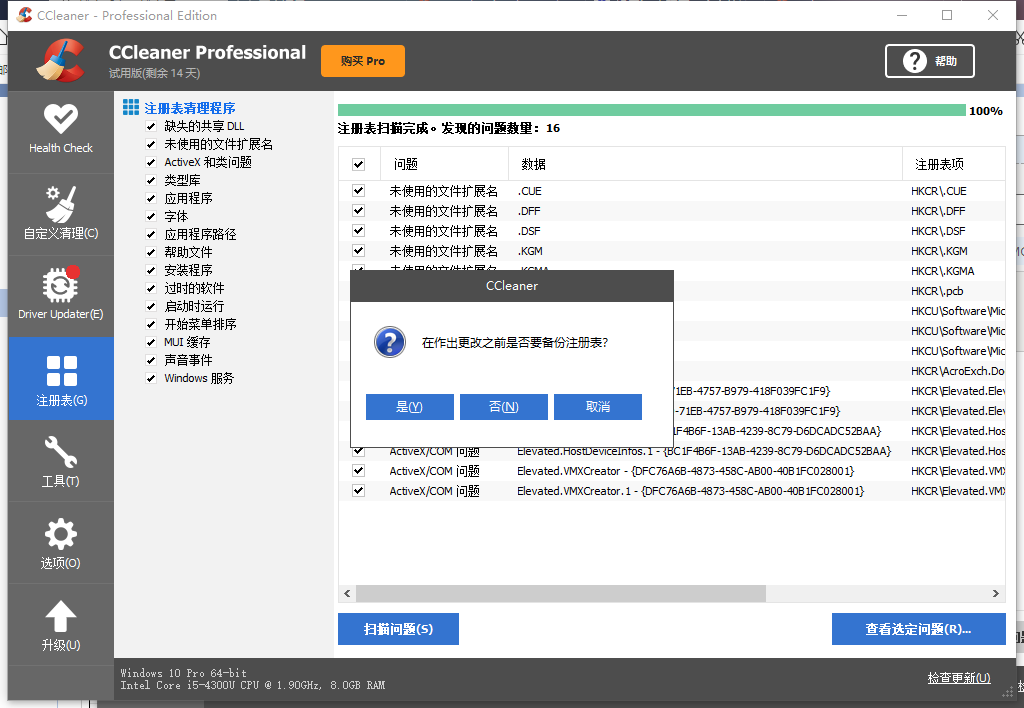Click horizontal scrollbar left arrow
The height and width of the screenshot is (708, 1024).
pos(347,593)
